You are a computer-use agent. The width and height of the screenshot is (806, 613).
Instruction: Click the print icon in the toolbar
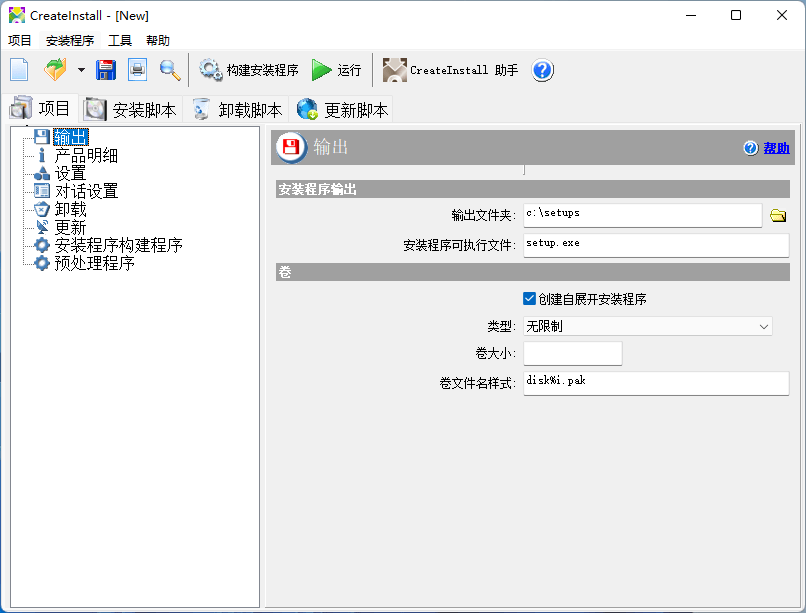coord(137,70)
